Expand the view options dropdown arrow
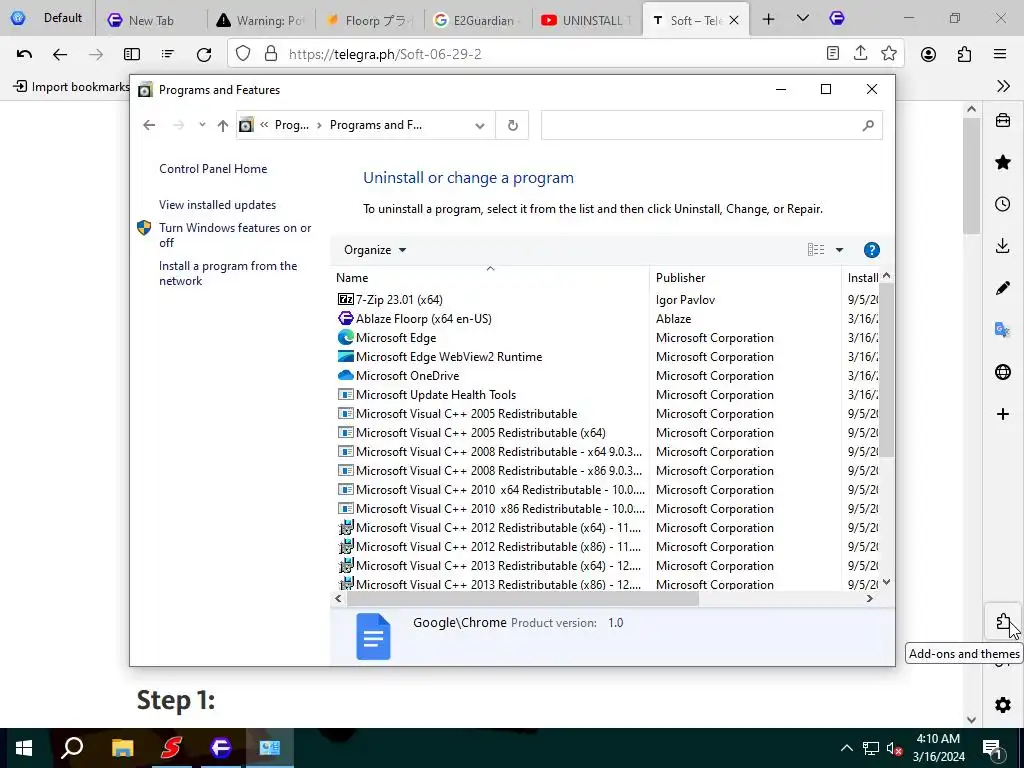1024x768 pixels. [839, 250]
